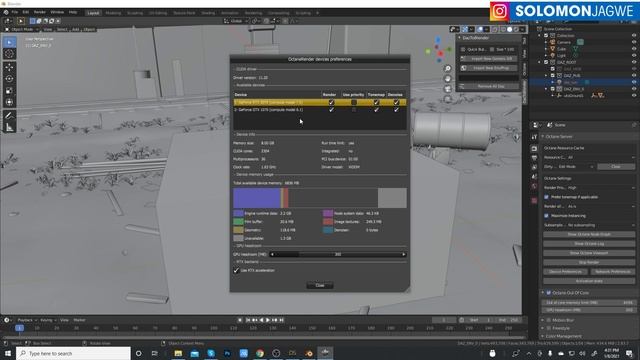640x360 pixels.
Task: Expand the Color Management panel
Action: (543, 336)
